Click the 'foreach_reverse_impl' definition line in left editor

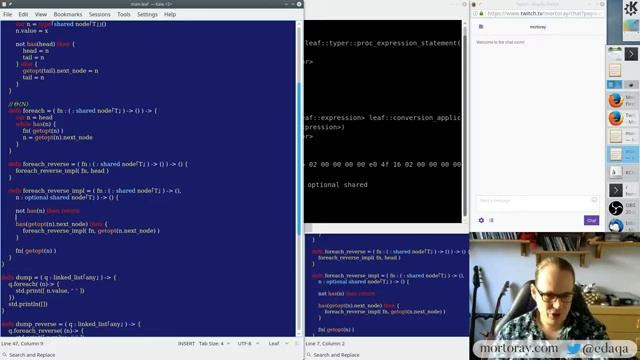click(x=94, y=191)
